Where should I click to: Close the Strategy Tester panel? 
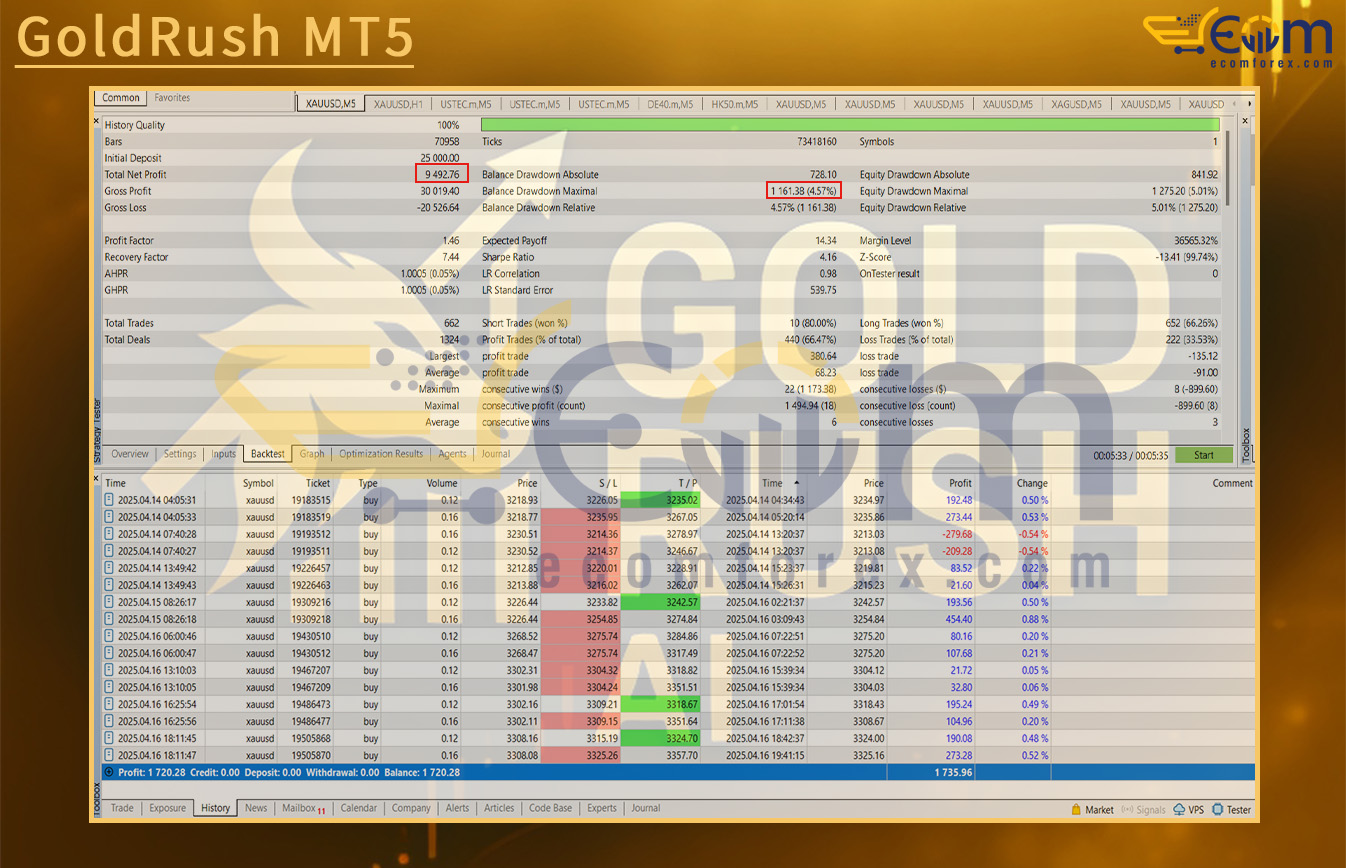(x=97, y=121)
